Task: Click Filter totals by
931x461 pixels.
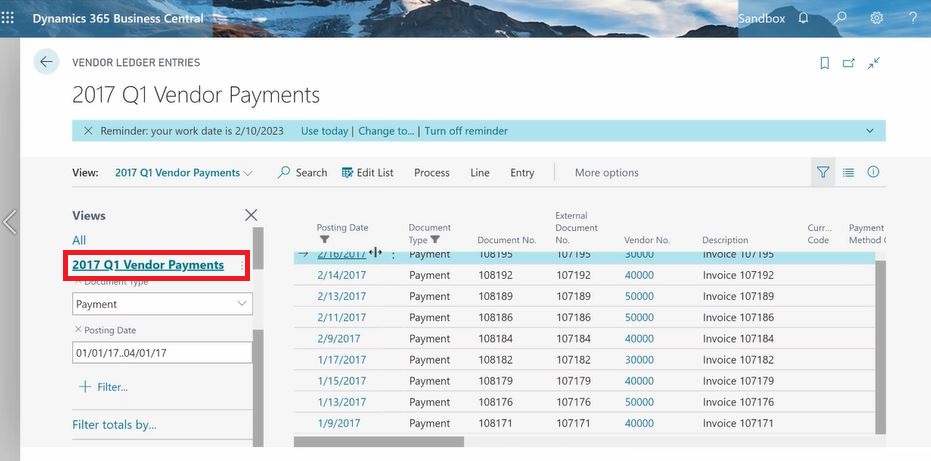Action: (114, 425)
